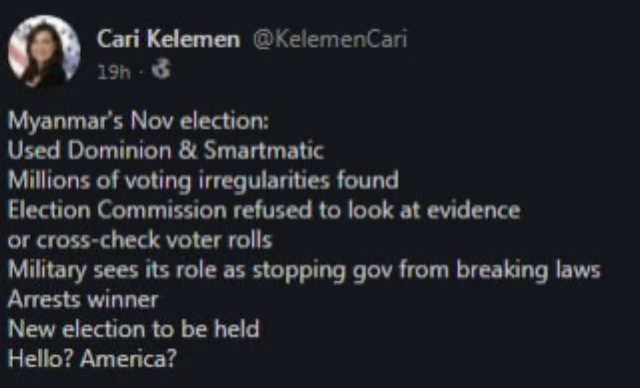Click the word "Hello?" in the last line

(40, 359)
